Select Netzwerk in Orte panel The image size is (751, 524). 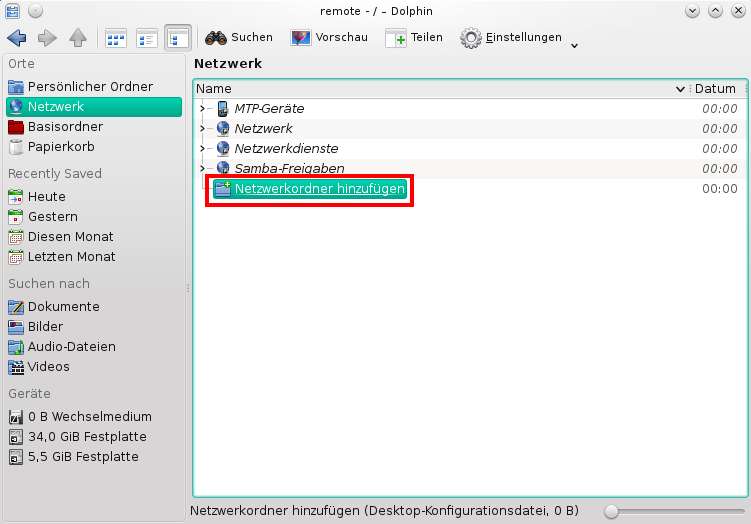94,107
